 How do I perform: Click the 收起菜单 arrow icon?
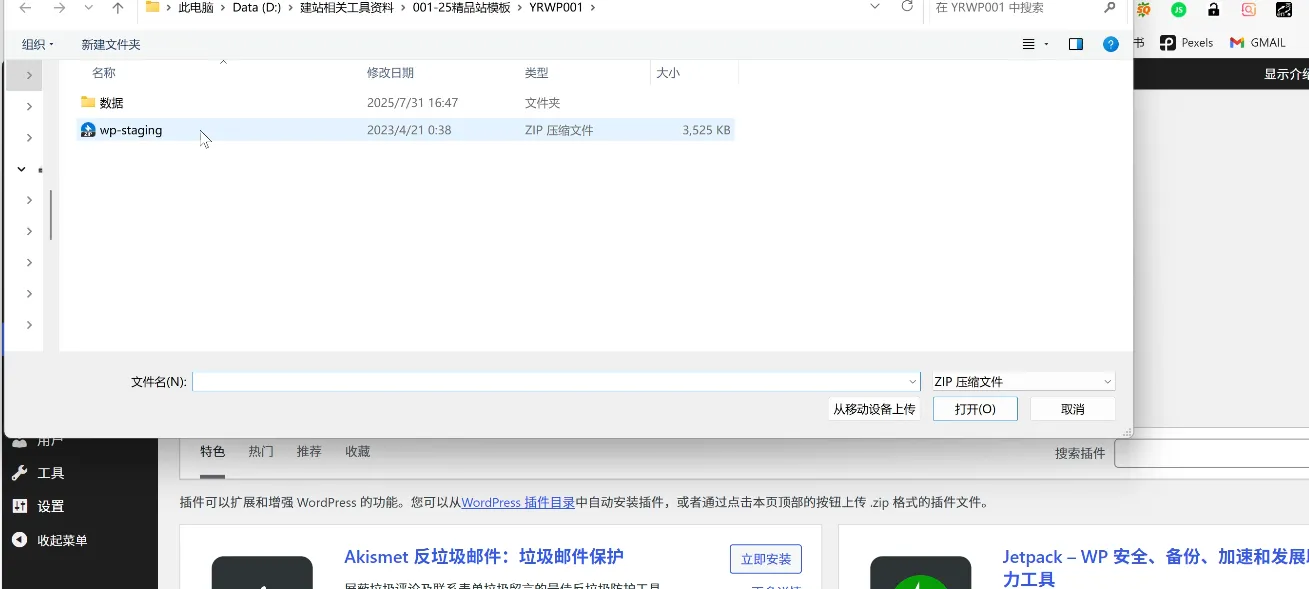(x=20, y=540)
